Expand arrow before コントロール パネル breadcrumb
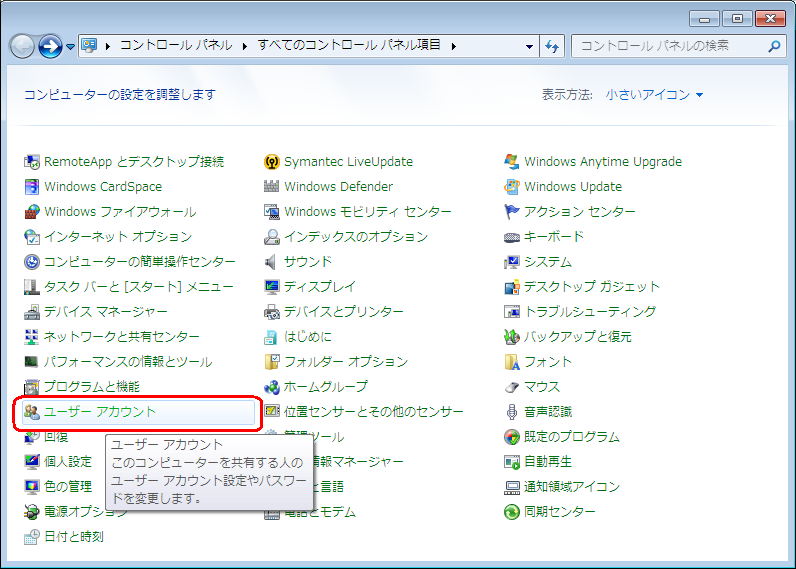The height and width of the screenshot is (569, 796). point(108,47)
